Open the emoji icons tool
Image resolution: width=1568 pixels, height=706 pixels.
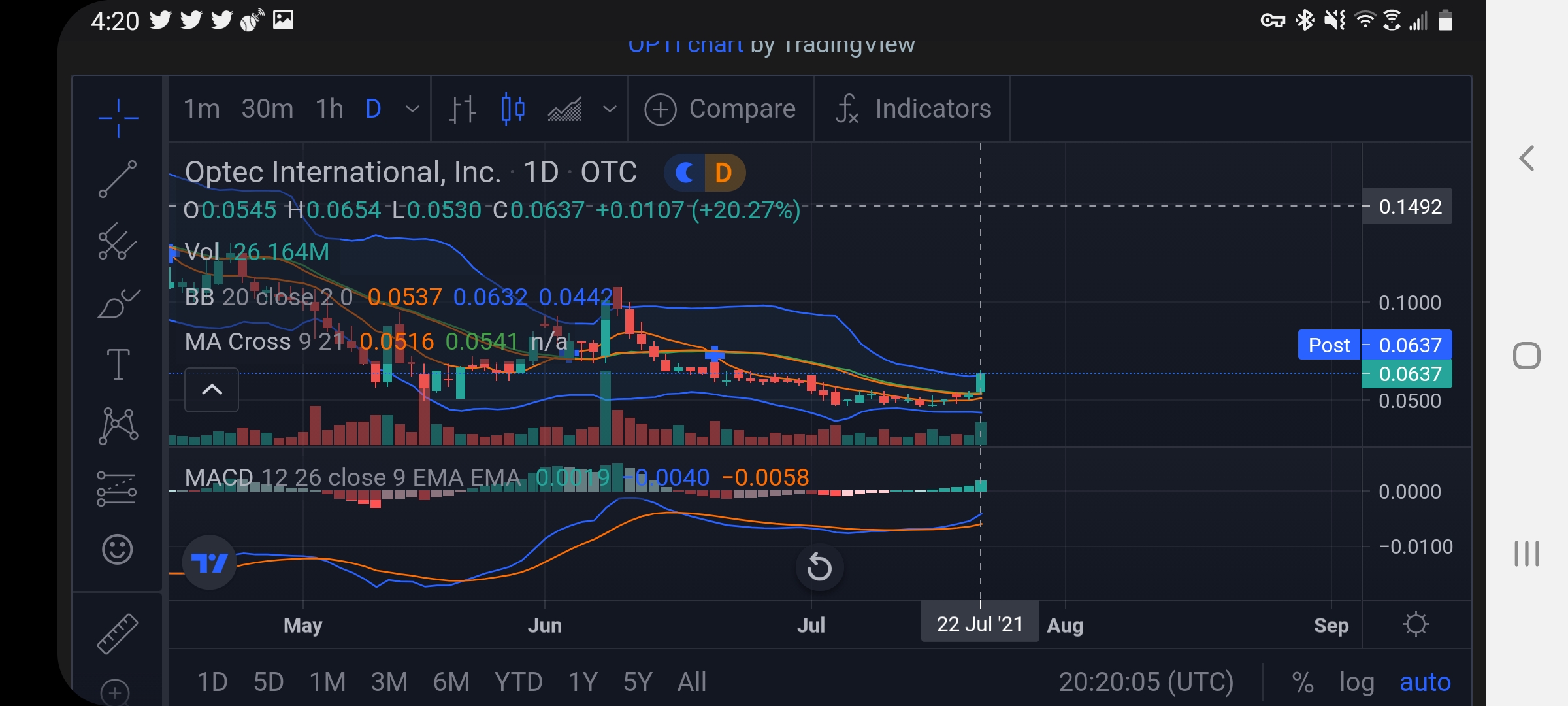click(118, 549)
